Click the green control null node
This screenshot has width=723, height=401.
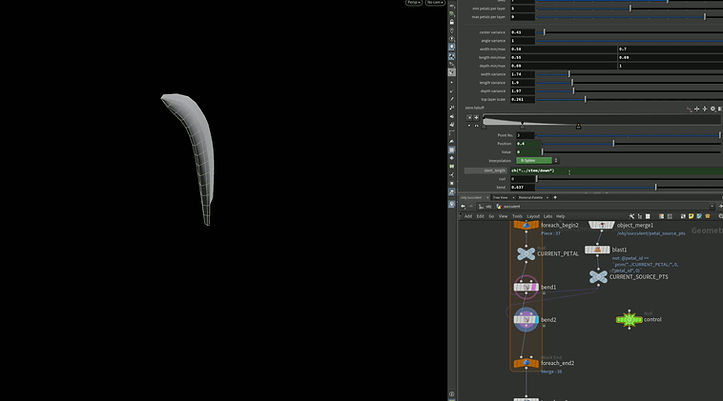[629, 319]
